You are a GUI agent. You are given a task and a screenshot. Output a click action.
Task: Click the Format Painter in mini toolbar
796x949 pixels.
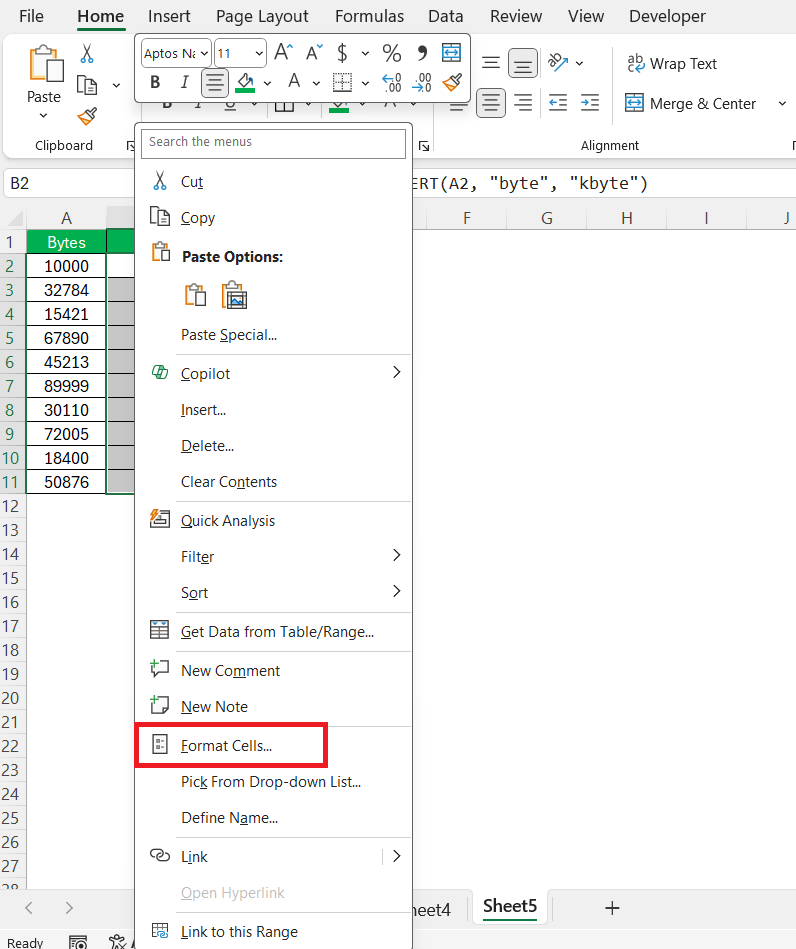pyautogui.click(x=452, y=82)
